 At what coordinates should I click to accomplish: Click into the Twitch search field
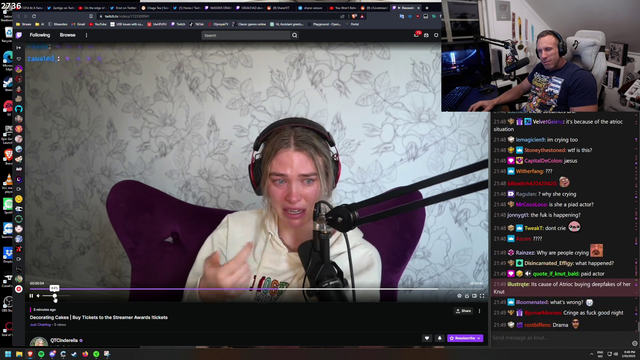coord(246,36)
